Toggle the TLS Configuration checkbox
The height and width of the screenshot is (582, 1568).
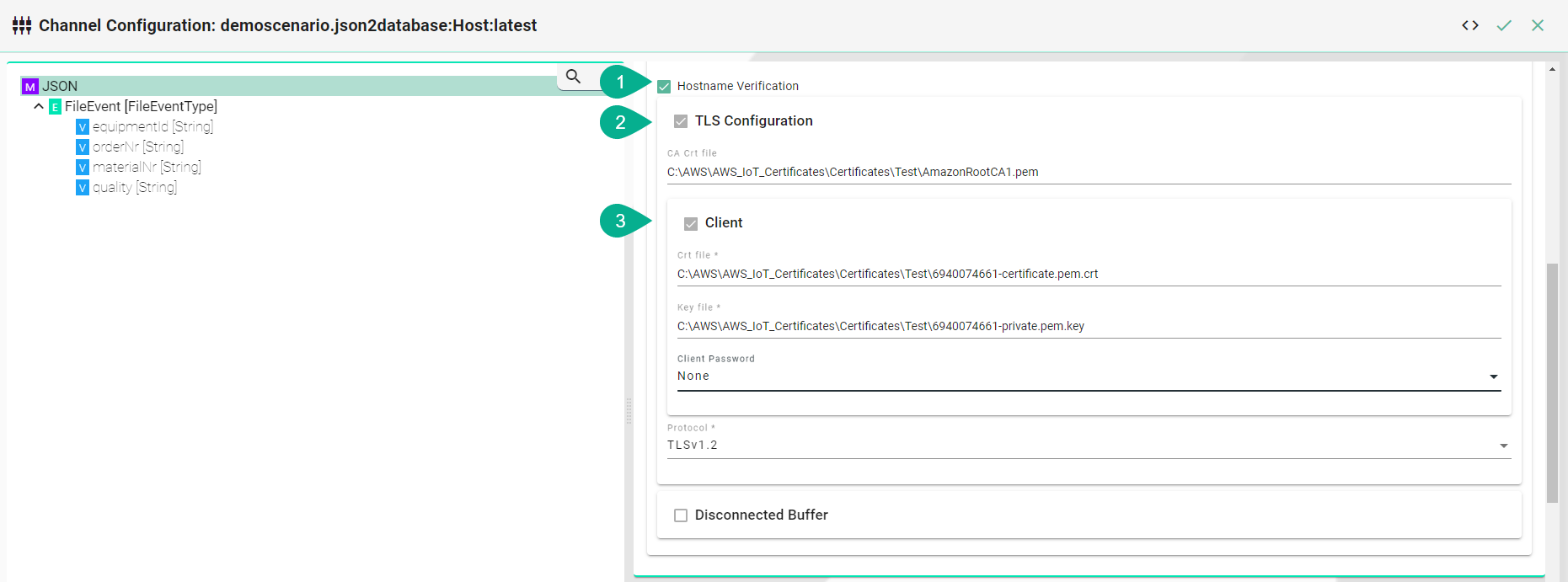[681, 121]
